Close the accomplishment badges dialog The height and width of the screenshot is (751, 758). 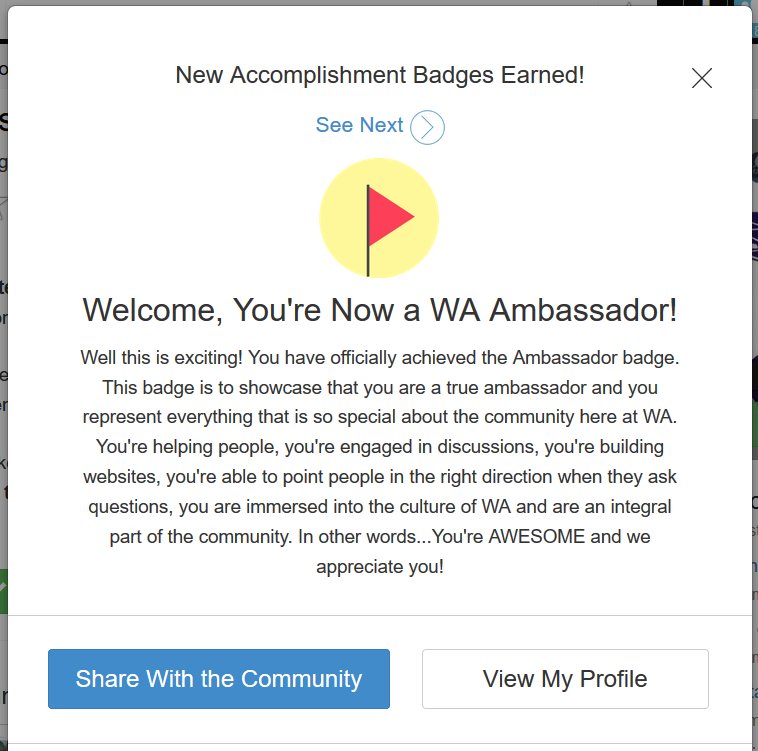click(x=701, y=78)
